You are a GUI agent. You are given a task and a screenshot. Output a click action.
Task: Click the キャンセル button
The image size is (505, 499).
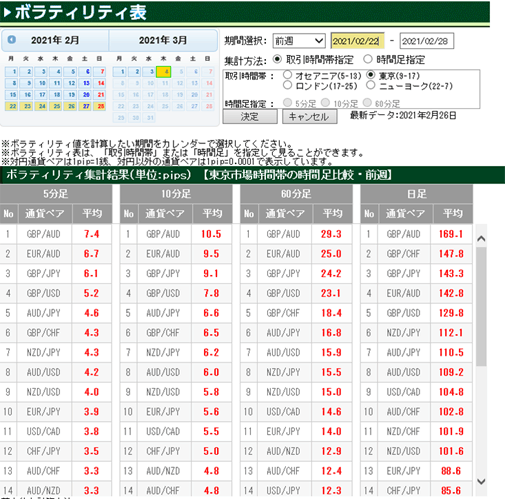[x=310, y=117]
